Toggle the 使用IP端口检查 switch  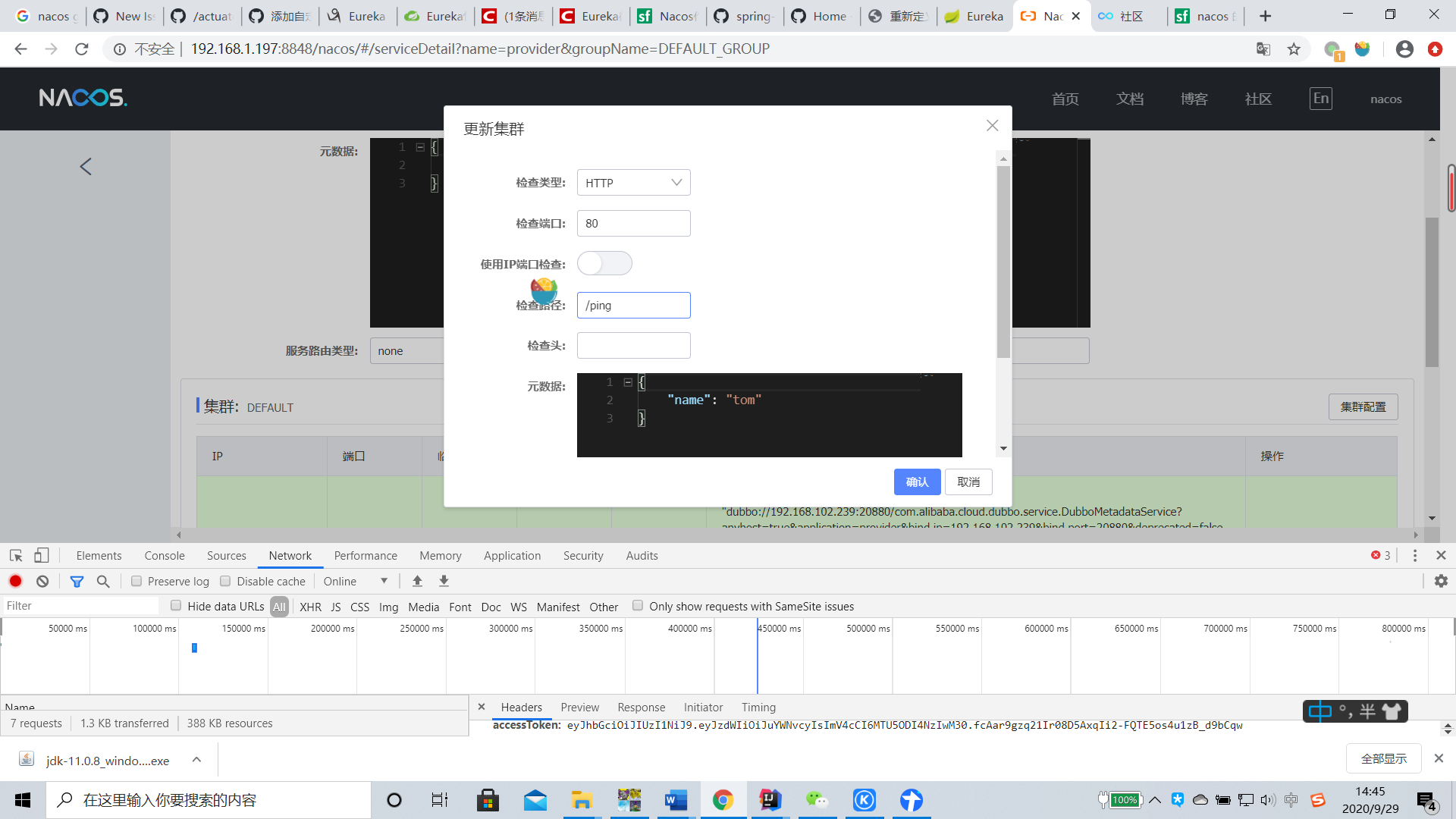pyautogui.click(x=604, y=264)
